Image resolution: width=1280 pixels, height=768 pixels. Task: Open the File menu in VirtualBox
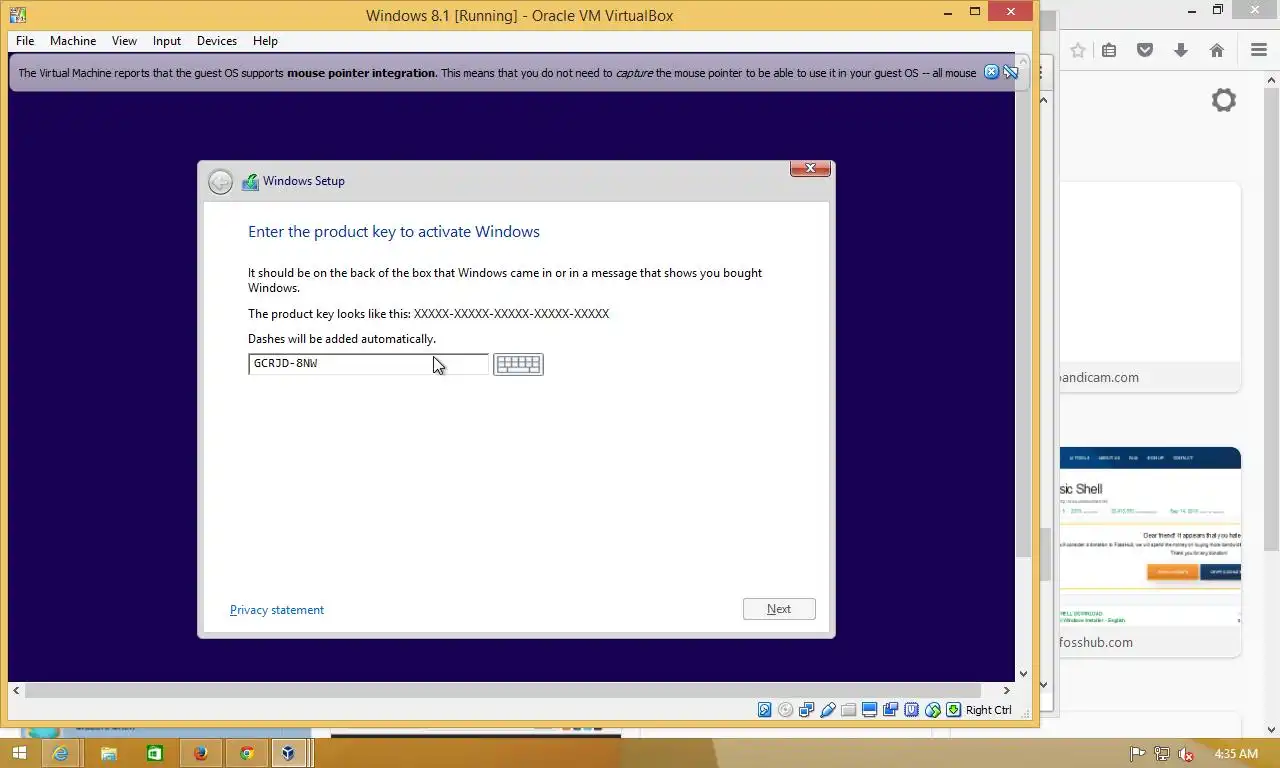click(x=25, y=41)
